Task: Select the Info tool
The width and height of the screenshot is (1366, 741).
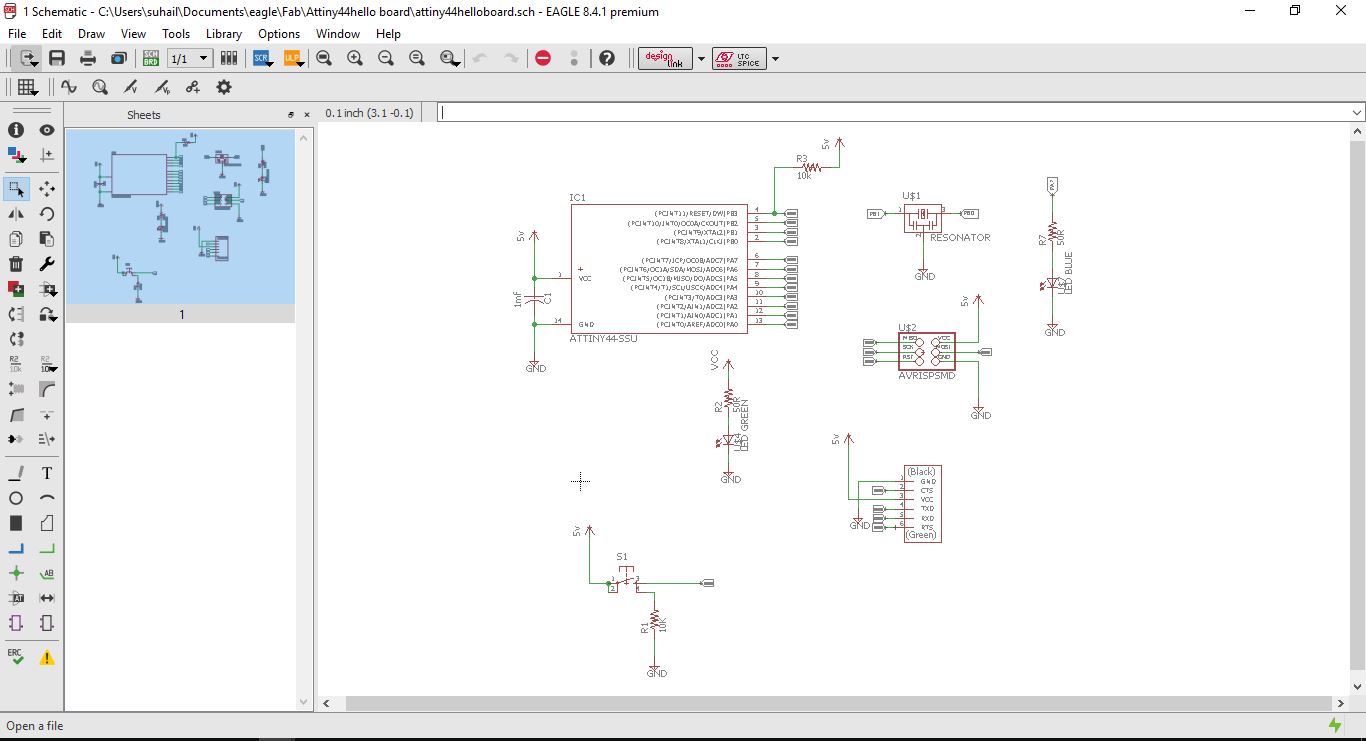Action: tap(16, 130)
